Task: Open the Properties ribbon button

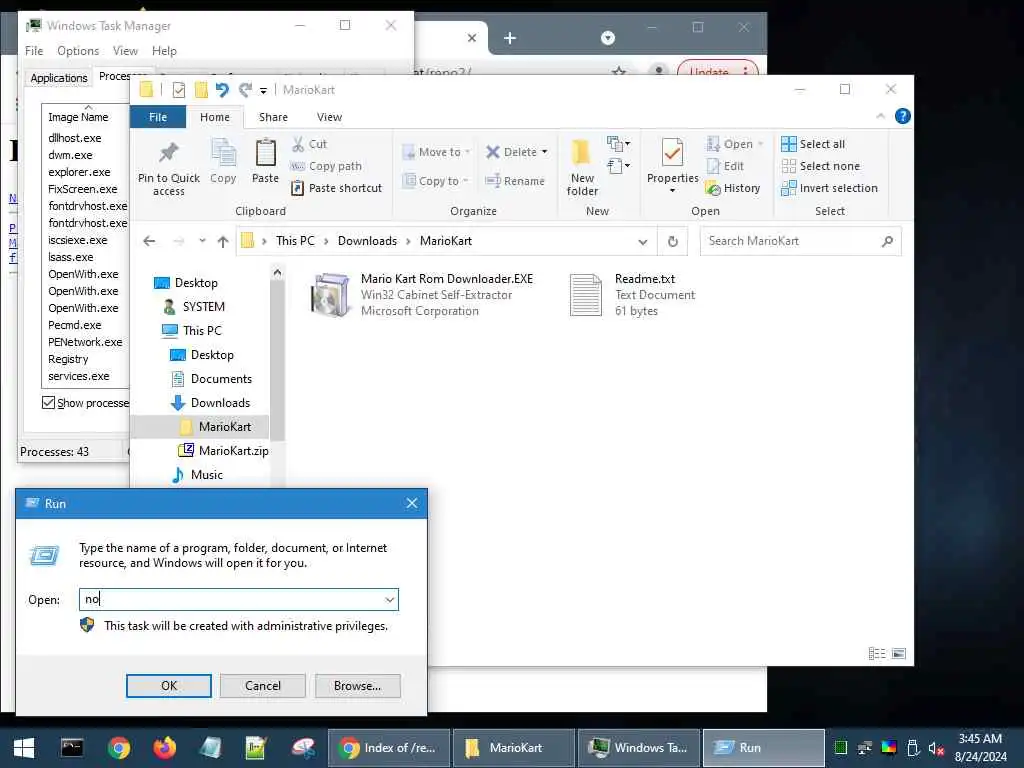Action: point(673,166)
